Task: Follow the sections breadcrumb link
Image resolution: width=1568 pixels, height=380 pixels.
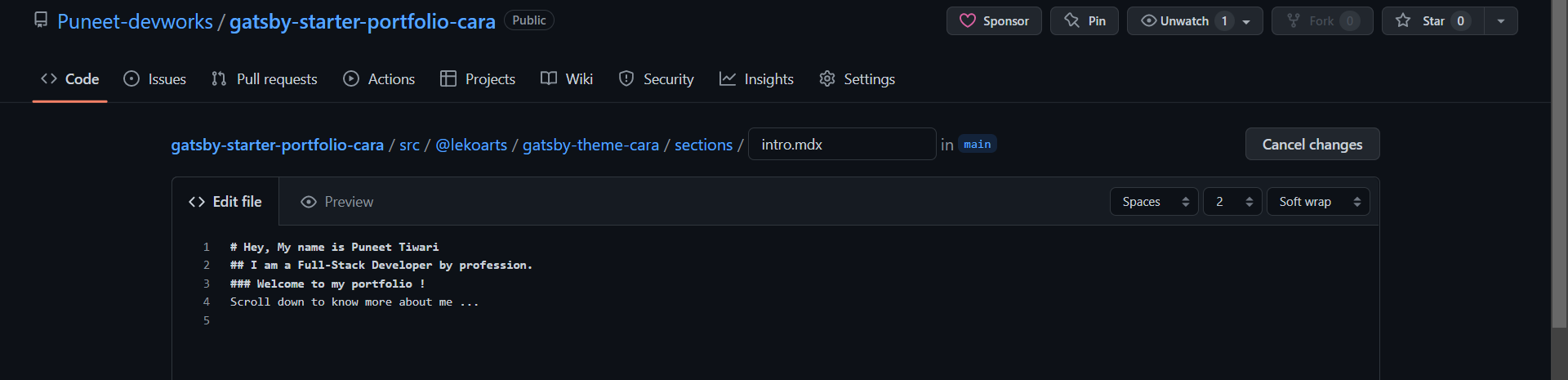Action: click(703, 145)
